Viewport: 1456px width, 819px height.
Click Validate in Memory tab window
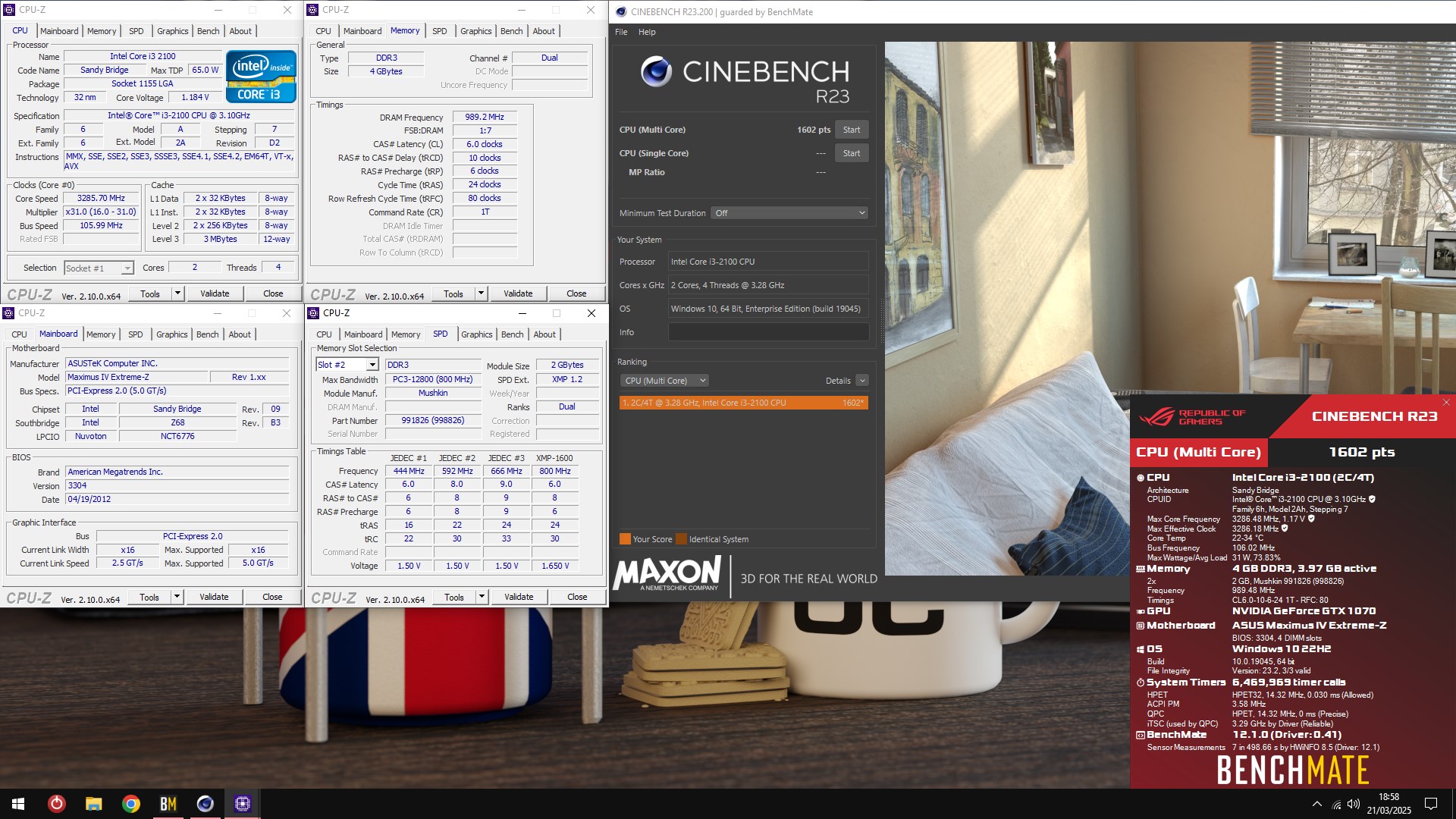518,293
